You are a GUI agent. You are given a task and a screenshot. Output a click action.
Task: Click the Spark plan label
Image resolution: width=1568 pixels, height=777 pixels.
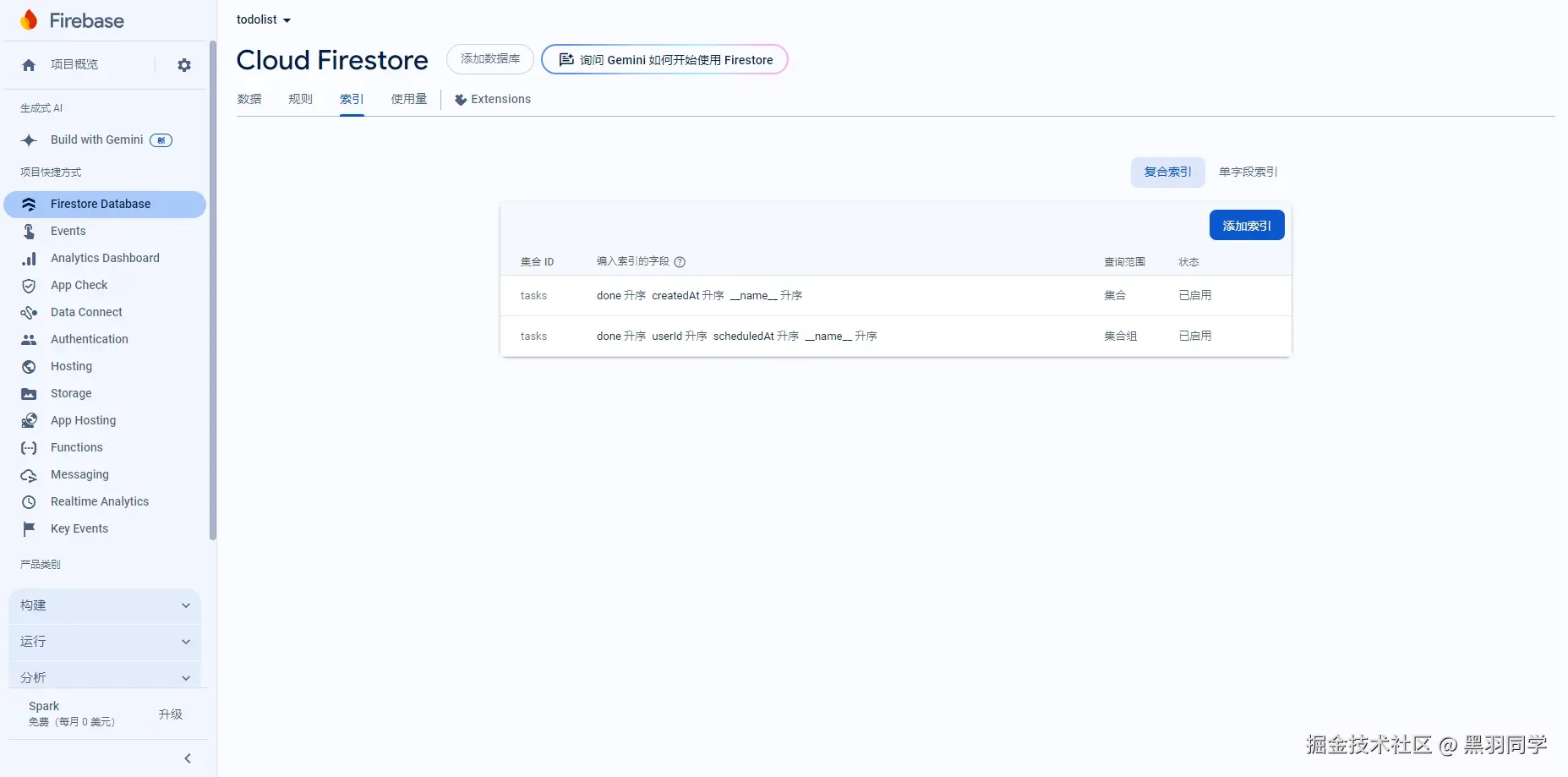pos(44,706)
